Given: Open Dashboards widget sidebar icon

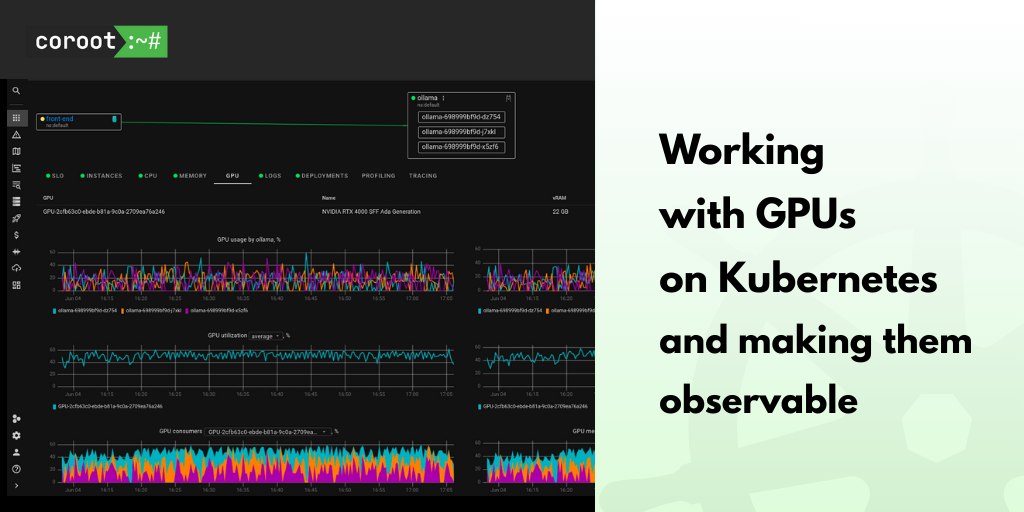Looking at the screenshot, I should 16,285.
